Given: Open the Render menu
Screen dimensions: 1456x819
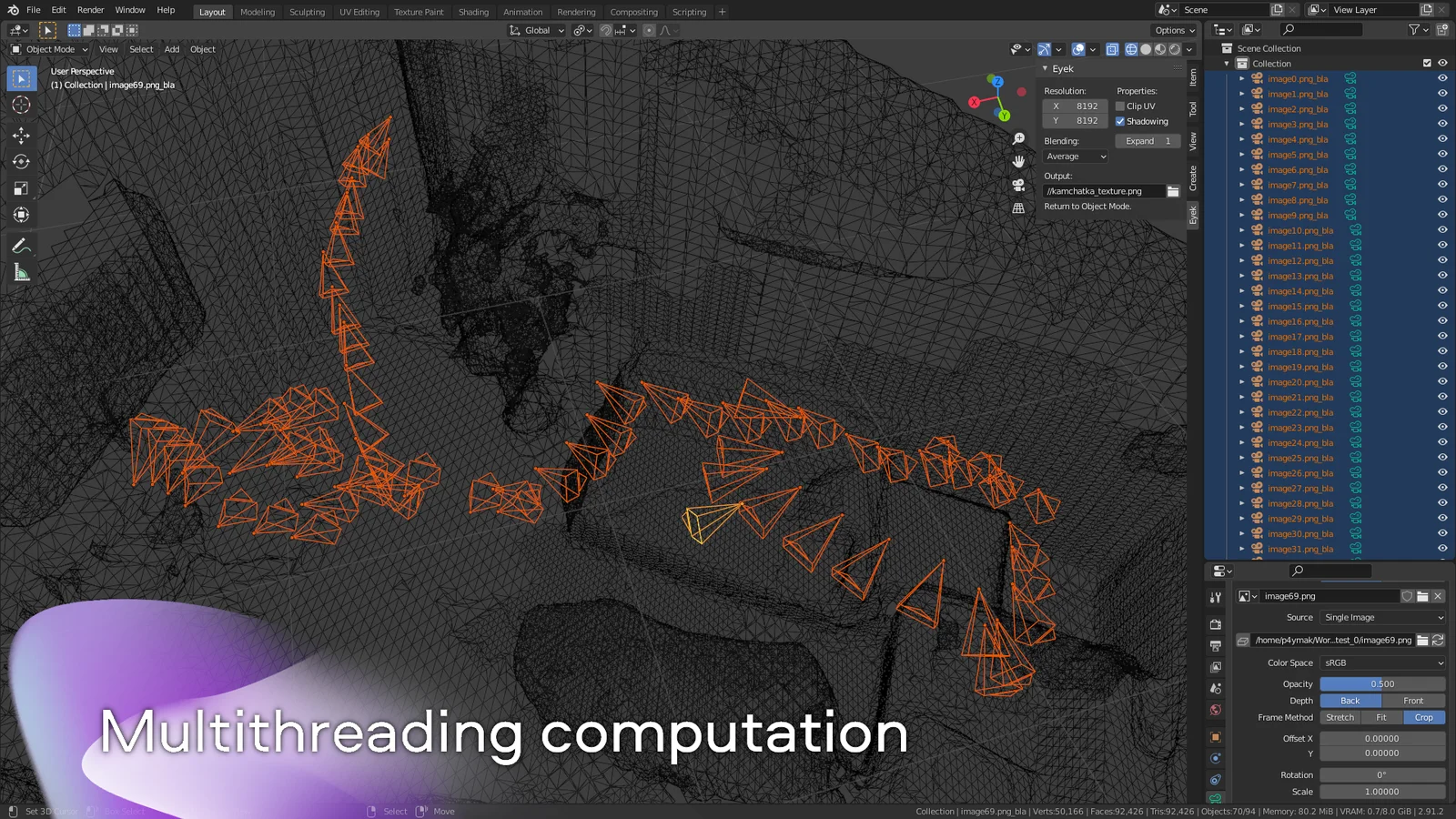Looking at the screenshot, I should [x=90, y=10].
